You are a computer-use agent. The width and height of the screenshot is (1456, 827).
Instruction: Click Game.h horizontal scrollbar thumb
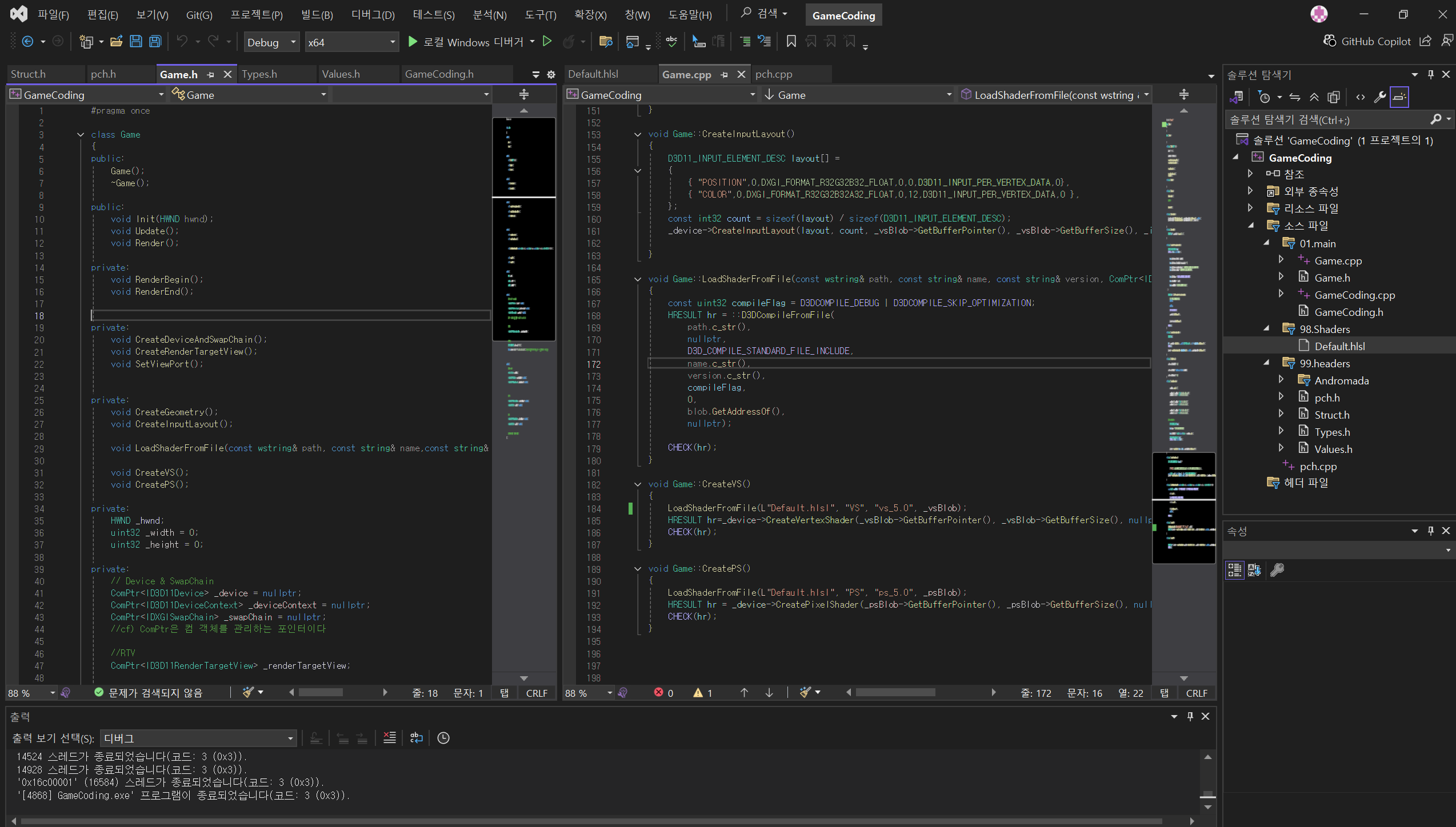321,693
